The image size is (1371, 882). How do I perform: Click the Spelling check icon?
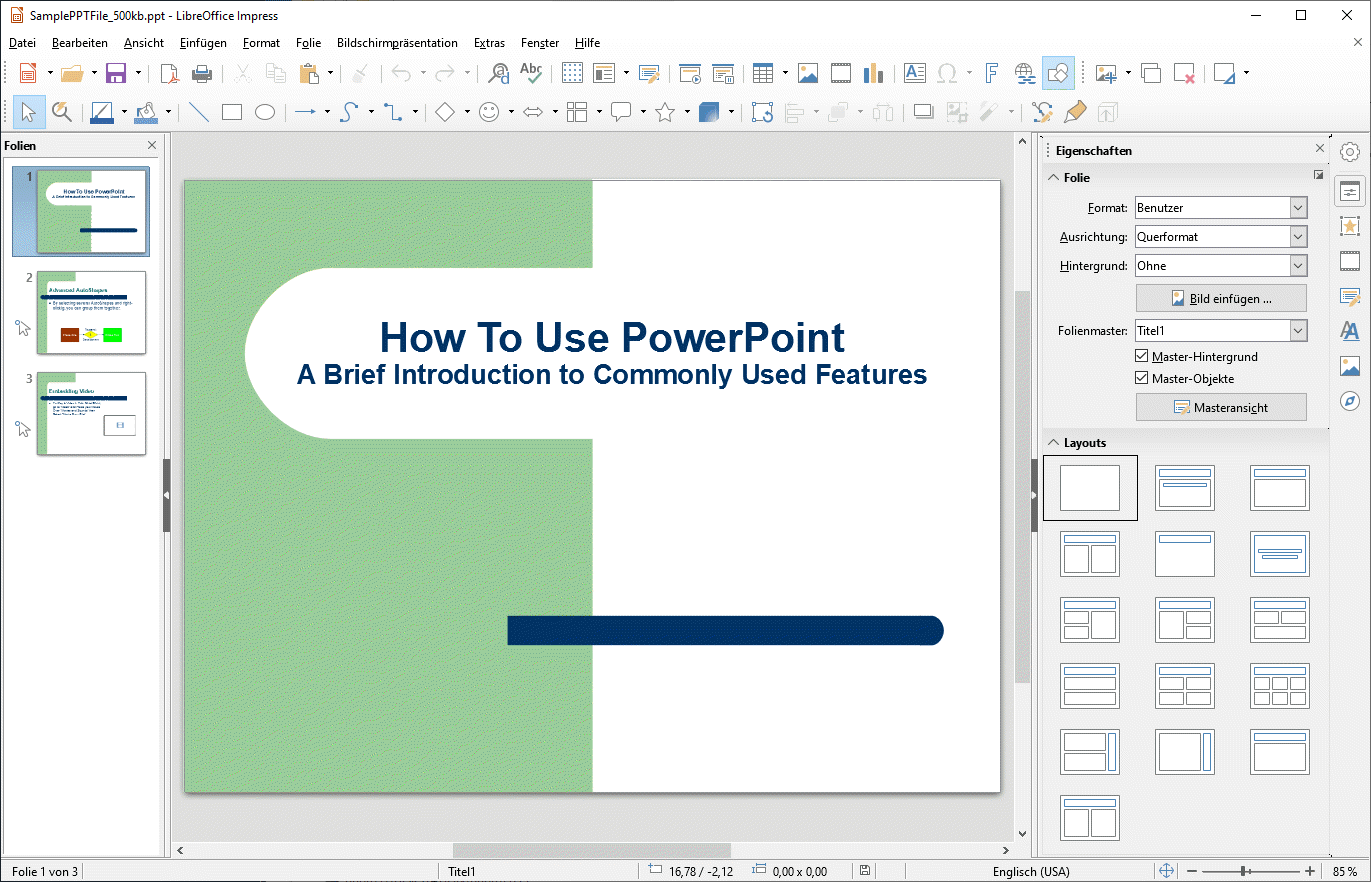[x=531, y=73]
